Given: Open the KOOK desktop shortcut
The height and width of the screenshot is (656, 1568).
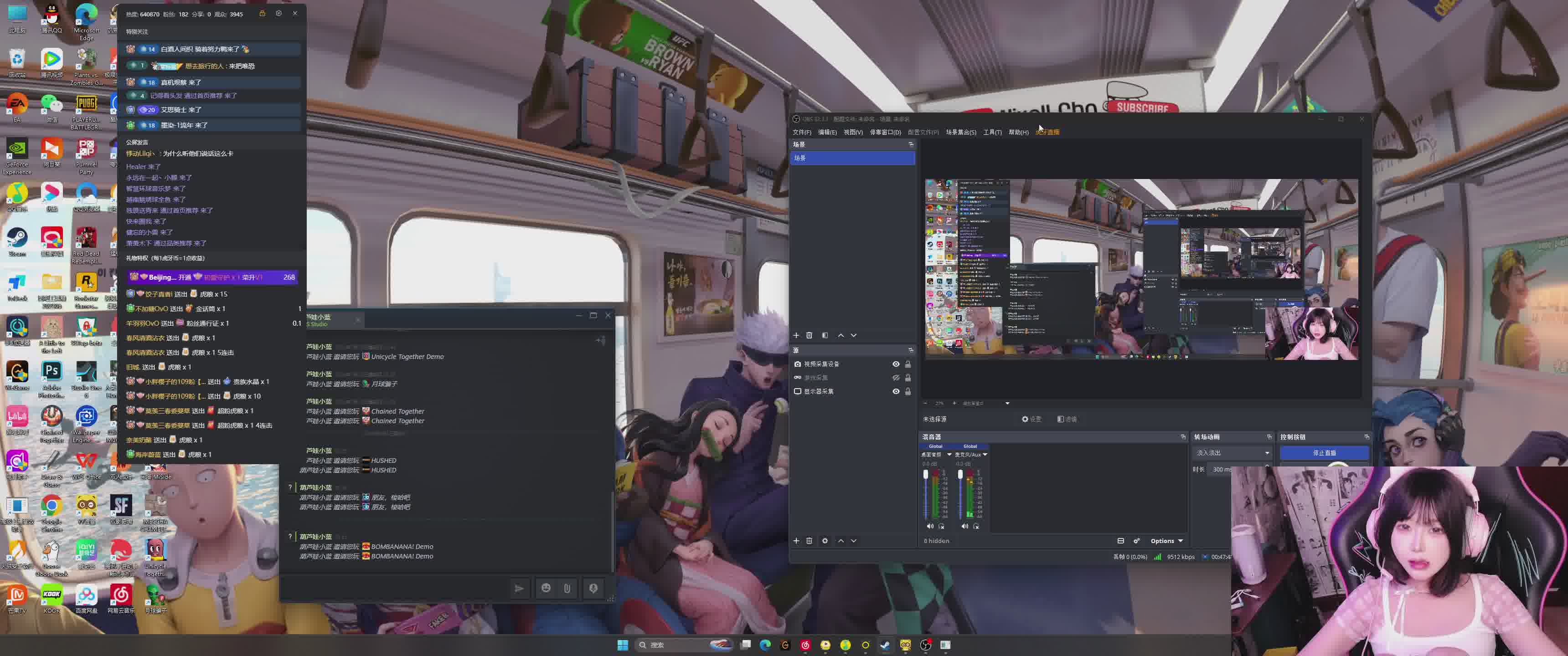Looking at the screenshot, I should tap(52, 599).
